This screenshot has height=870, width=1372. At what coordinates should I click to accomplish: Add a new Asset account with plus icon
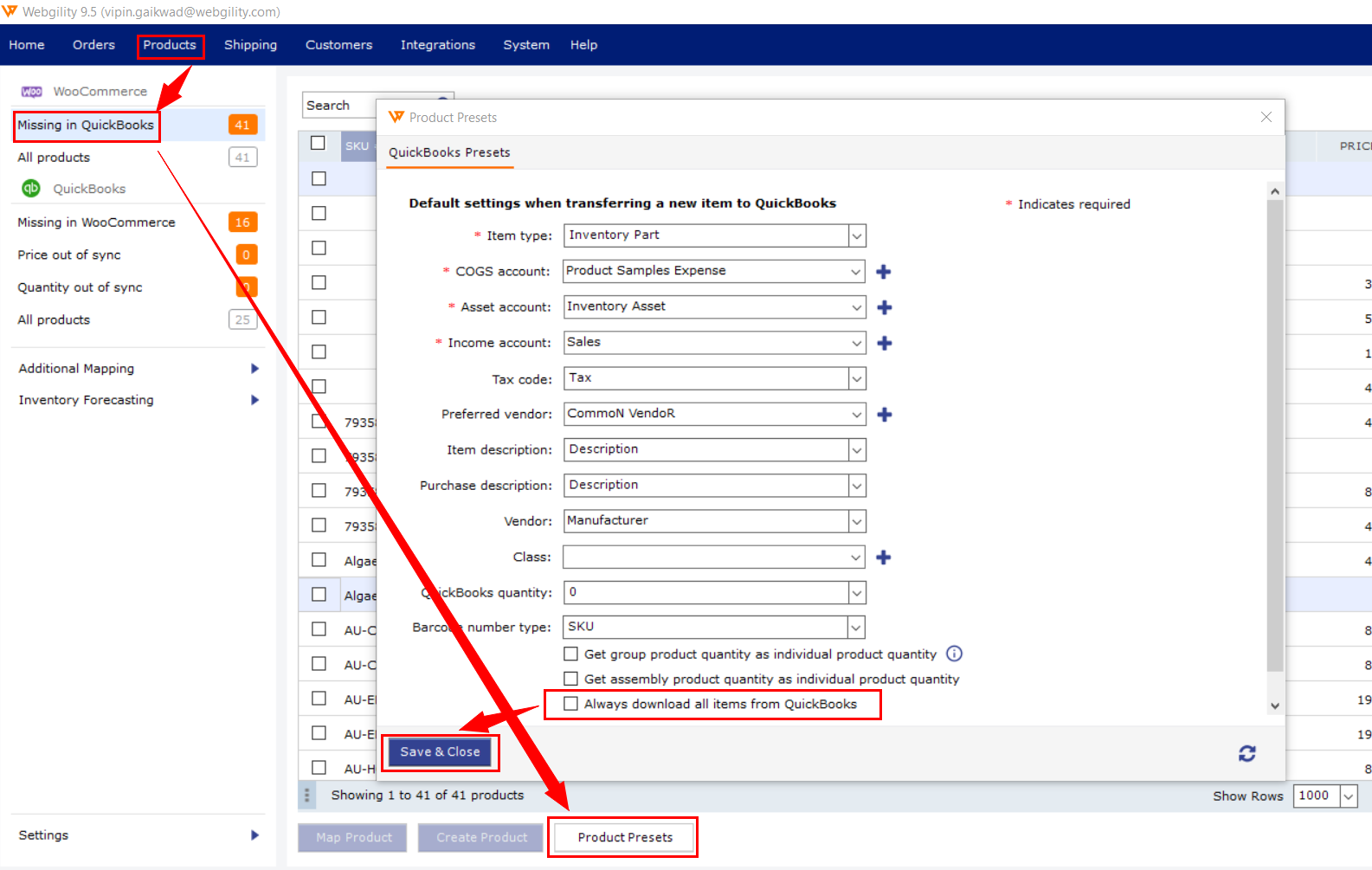tap(884, 307)
